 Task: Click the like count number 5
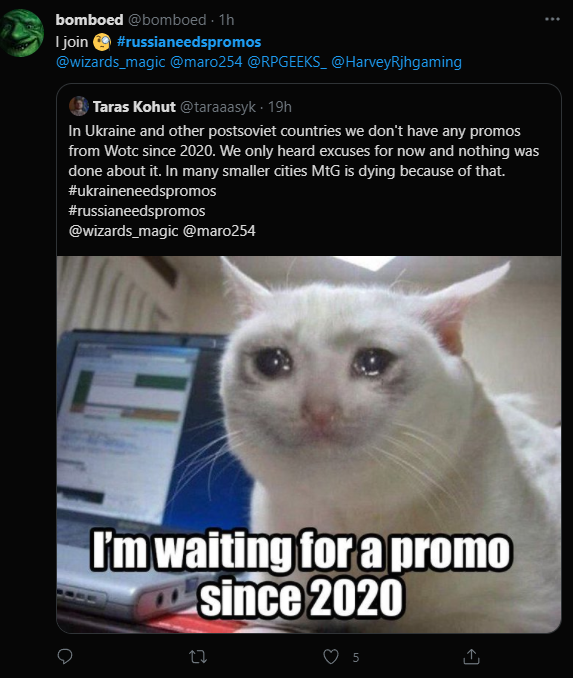[x=355, y=658]
